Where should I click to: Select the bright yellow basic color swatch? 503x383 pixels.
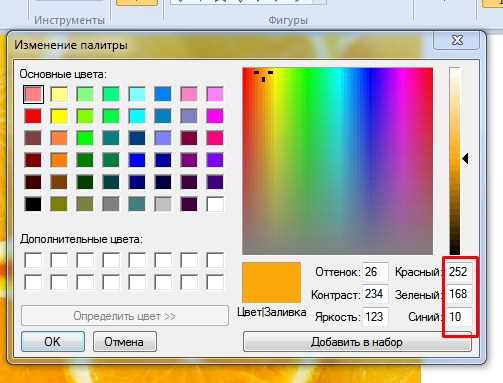(59, 116)
